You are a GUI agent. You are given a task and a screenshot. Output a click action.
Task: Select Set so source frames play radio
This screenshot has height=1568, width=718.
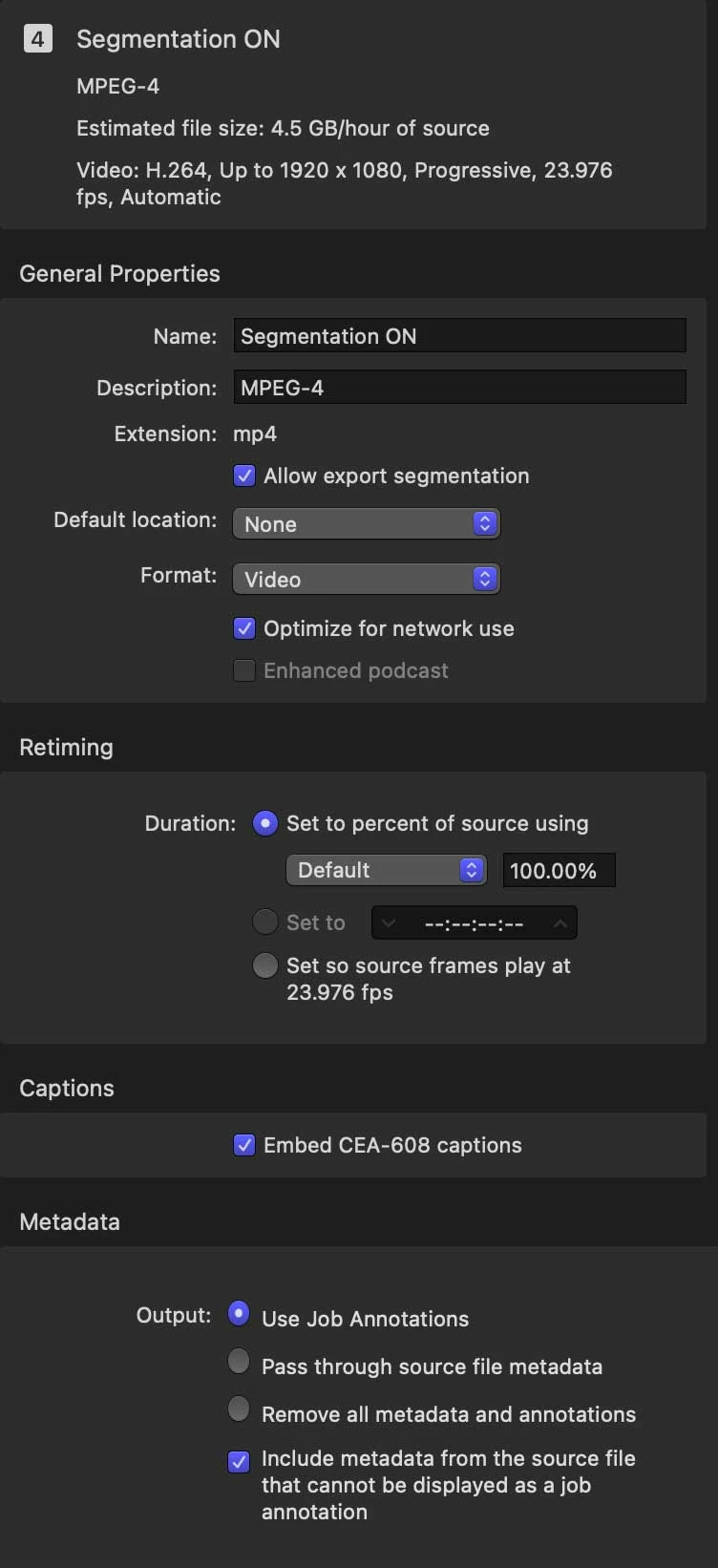(264, 965)
